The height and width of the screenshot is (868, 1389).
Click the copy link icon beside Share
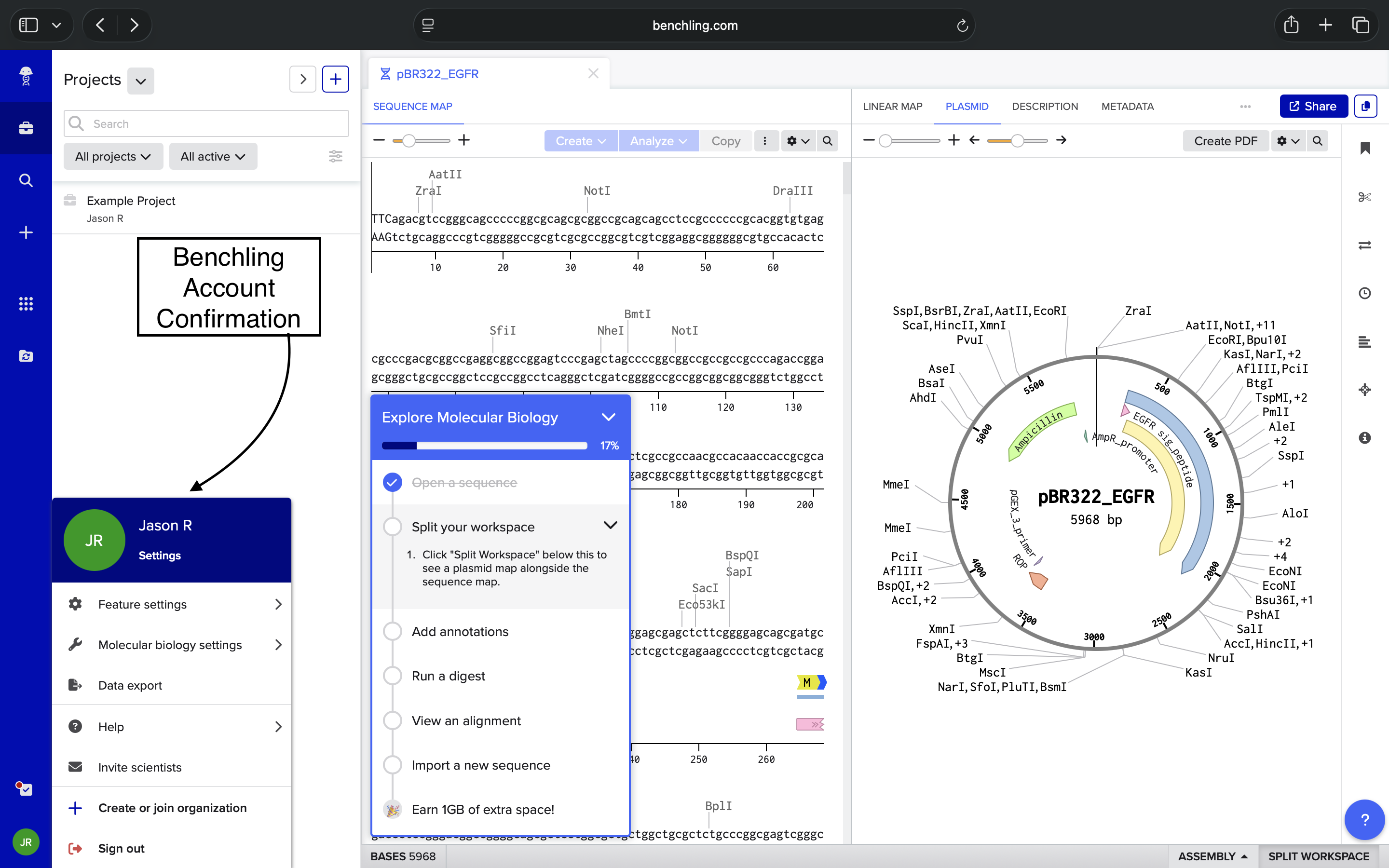point(1365,106)
